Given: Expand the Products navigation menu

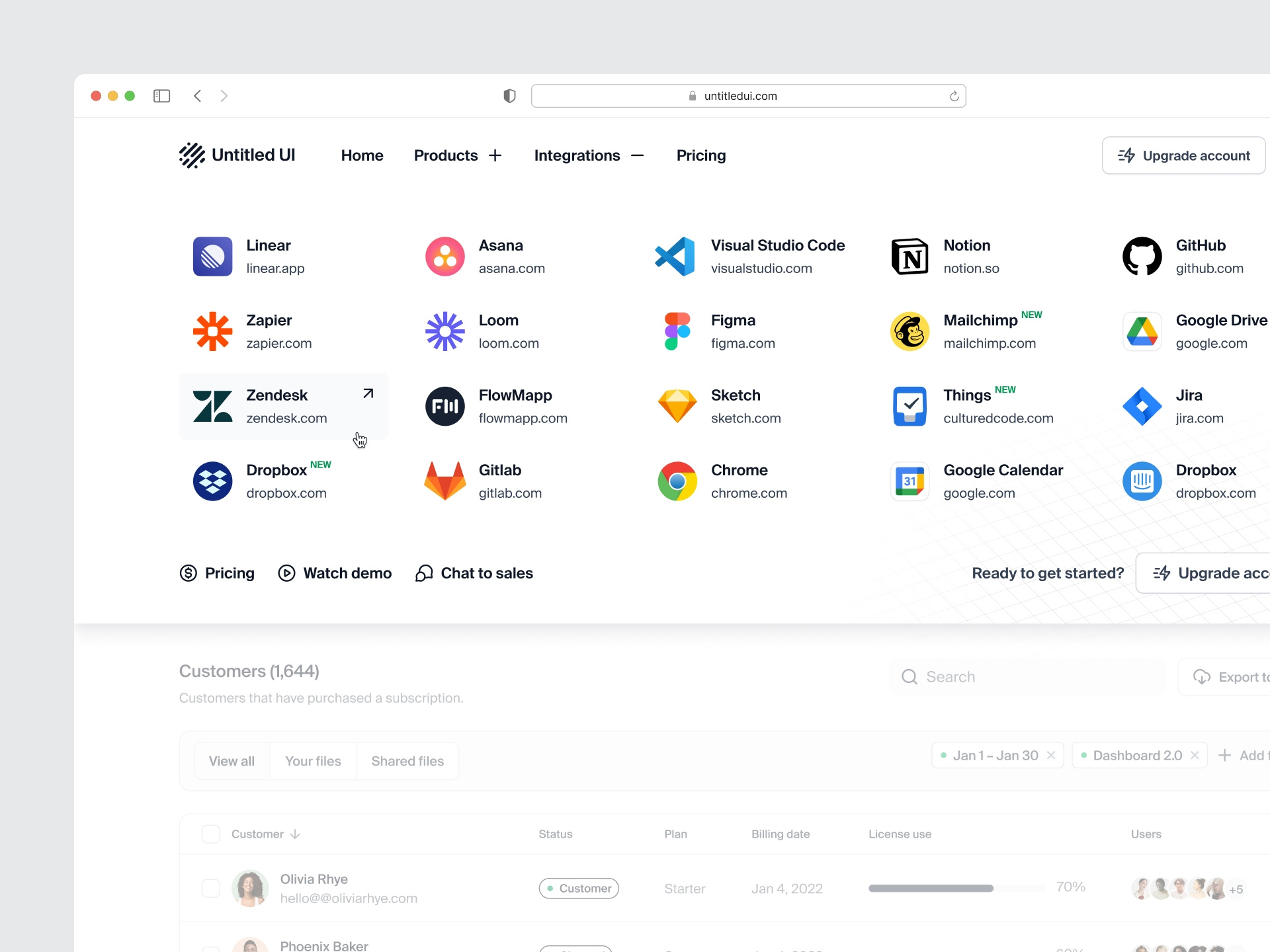Looking at the screenshot, I should [x=495, y=155].
